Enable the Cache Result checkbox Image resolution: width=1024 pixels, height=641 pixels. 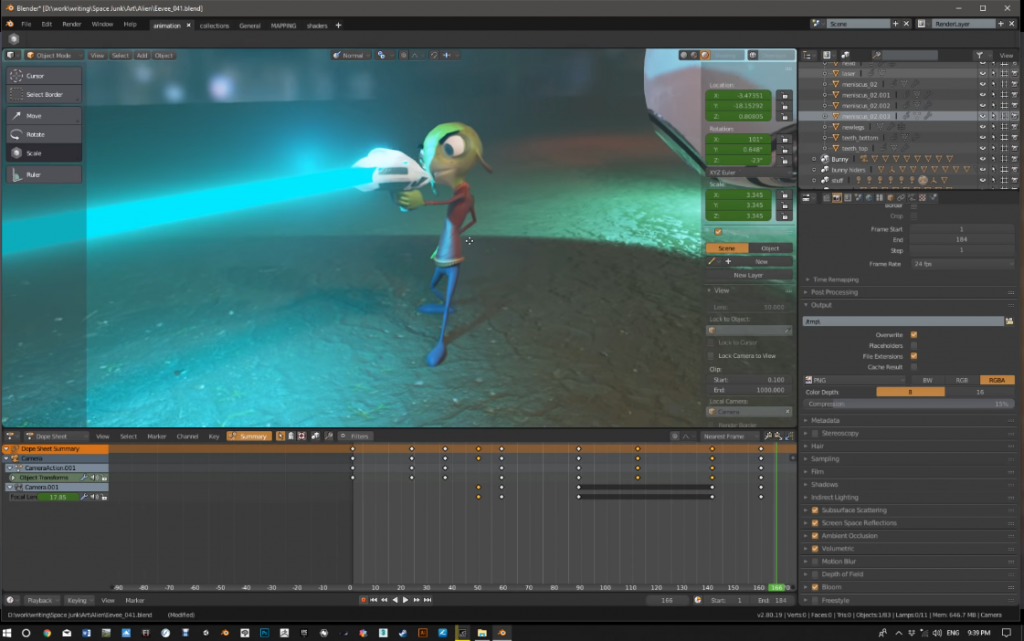pyautogui.click(x=914, y=367)
